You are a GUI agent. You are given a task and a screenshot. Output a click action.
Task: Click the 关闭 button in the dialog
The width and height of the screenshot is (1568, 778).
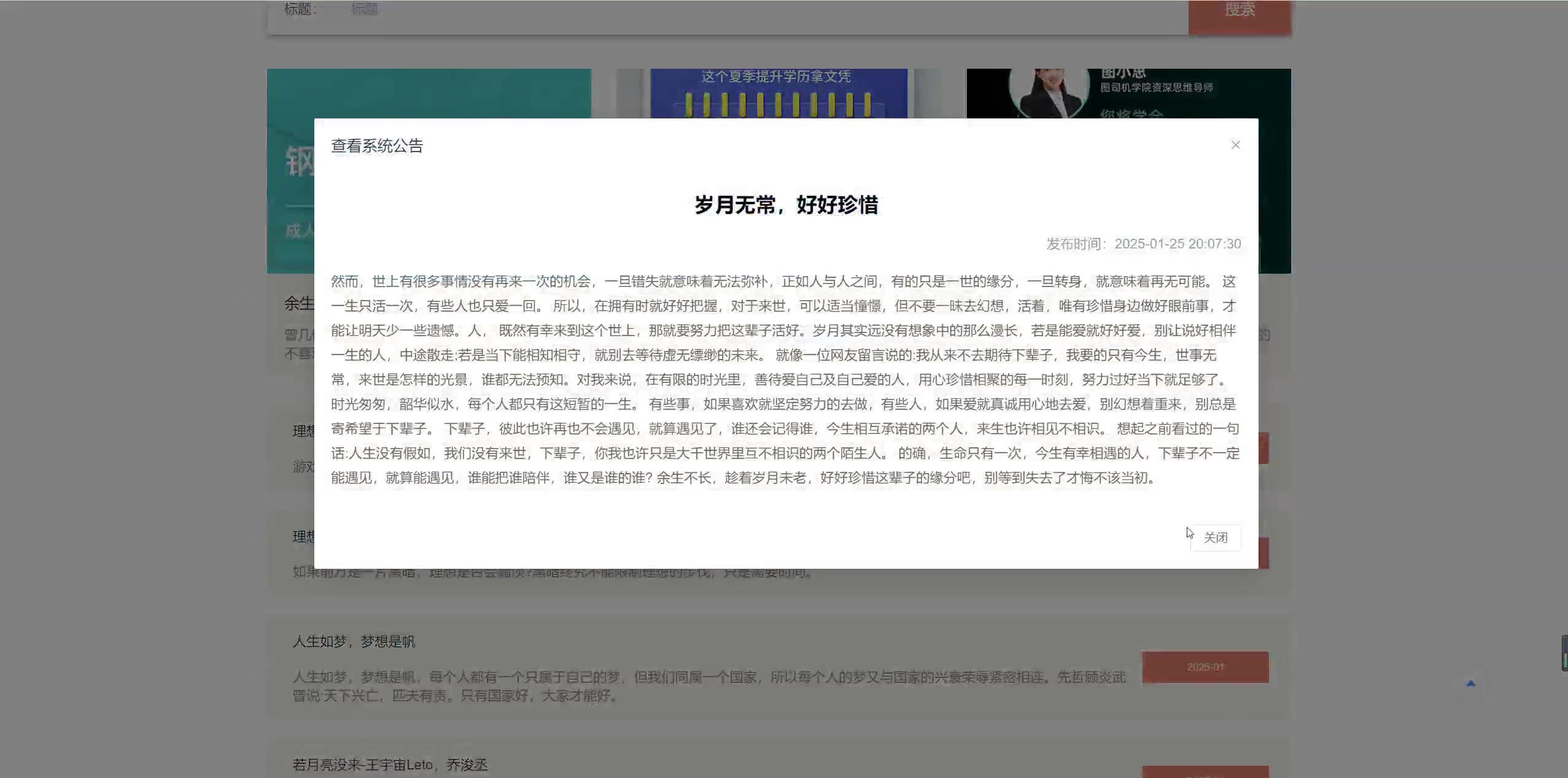pos(1215,537)
